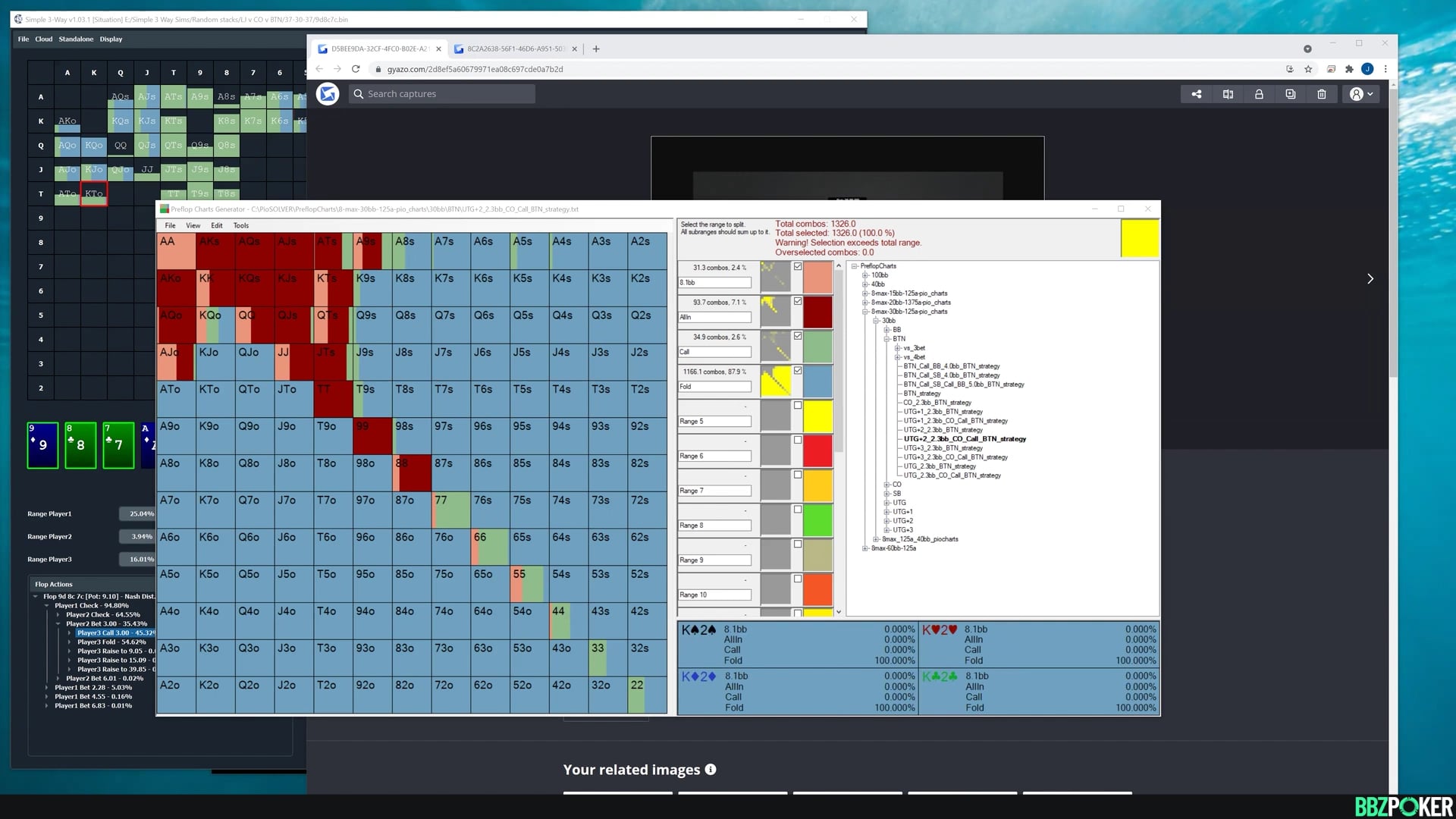Click the add to collection icon
This screenshot has width=1456, height=819.
1290,94
